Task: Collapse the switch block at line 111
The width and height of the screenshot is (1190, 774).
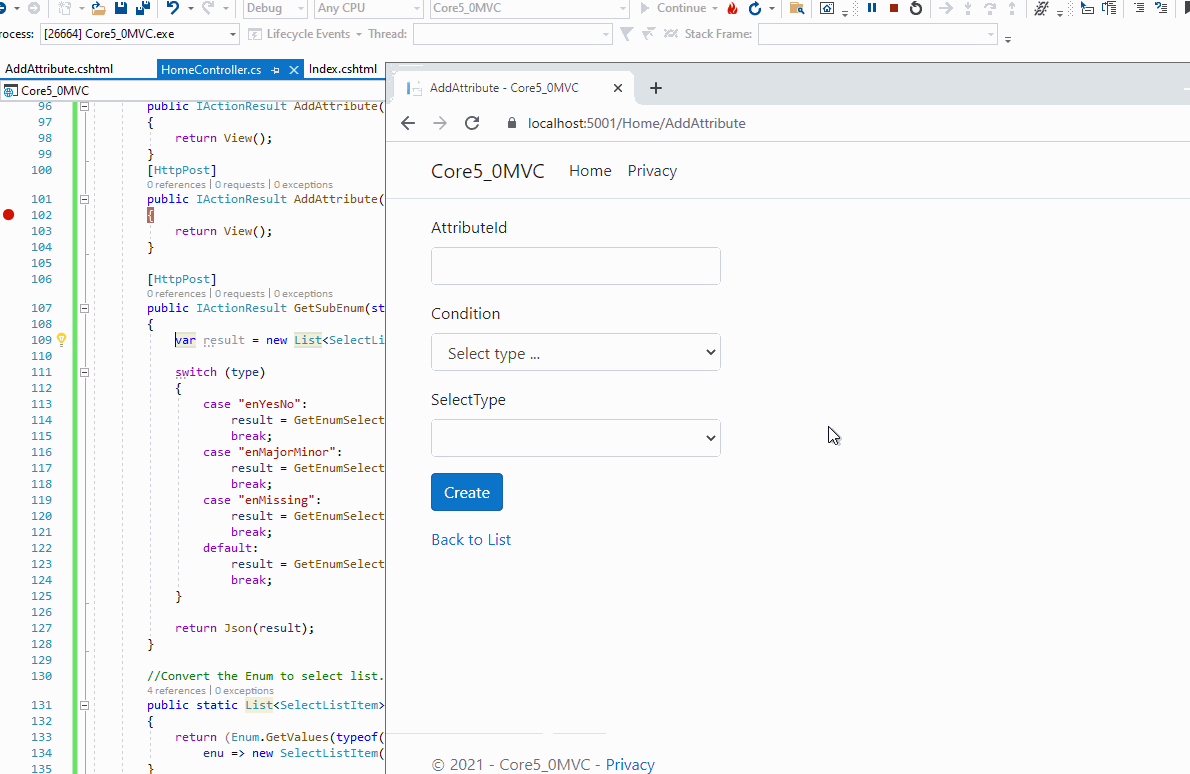Action: [85, 372]
